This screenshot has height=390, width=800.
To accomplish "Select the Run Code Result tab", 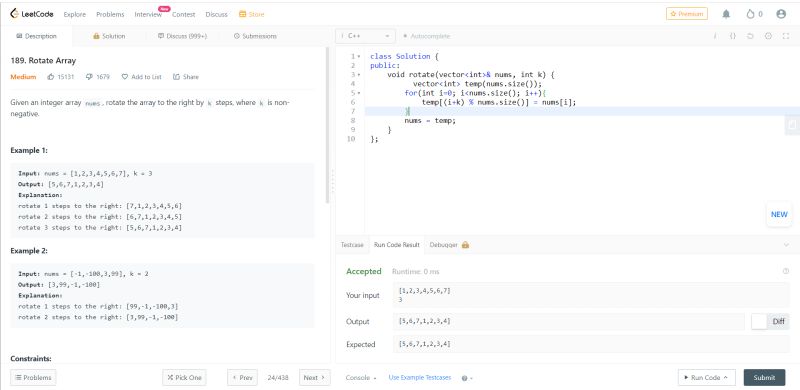I will pos(397,245).
